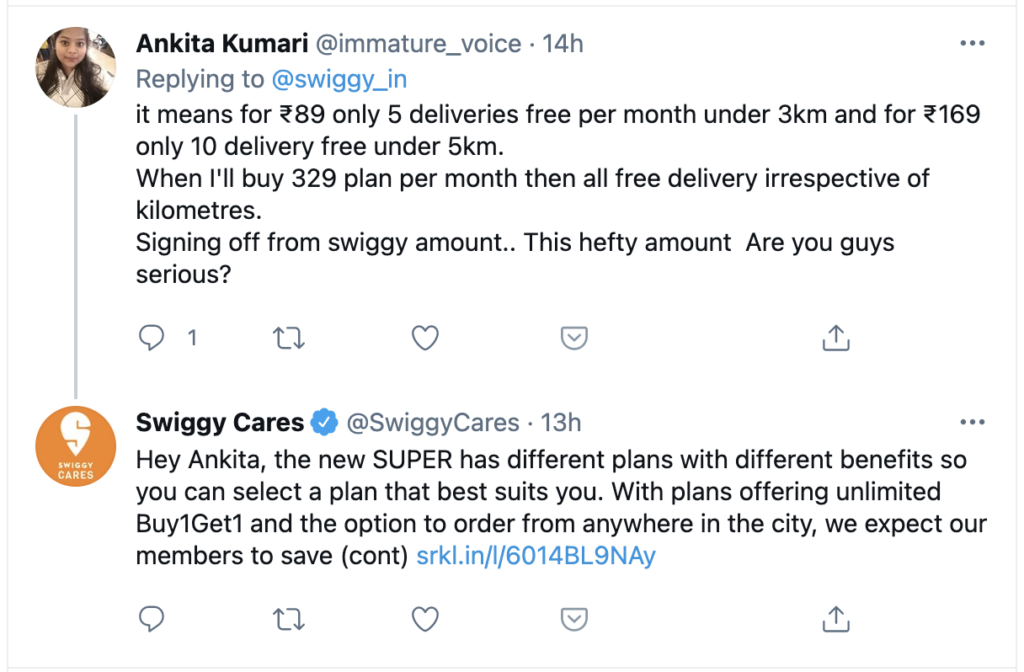
Task: Retweet the Swiggy Cares tweet
Action: coord(288,620)
